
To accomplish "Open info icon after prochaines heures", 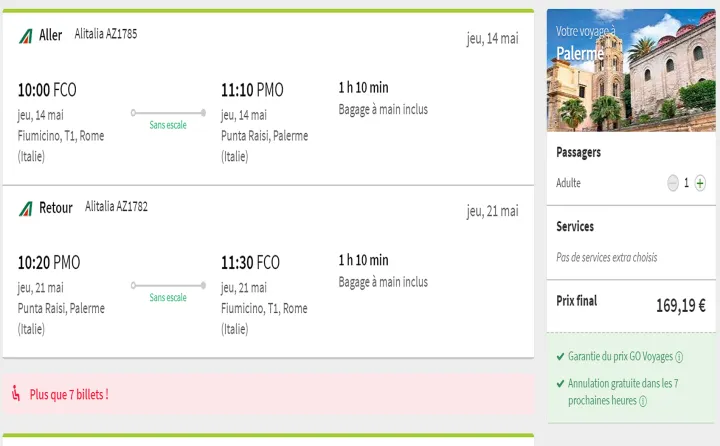I will 643,401.
